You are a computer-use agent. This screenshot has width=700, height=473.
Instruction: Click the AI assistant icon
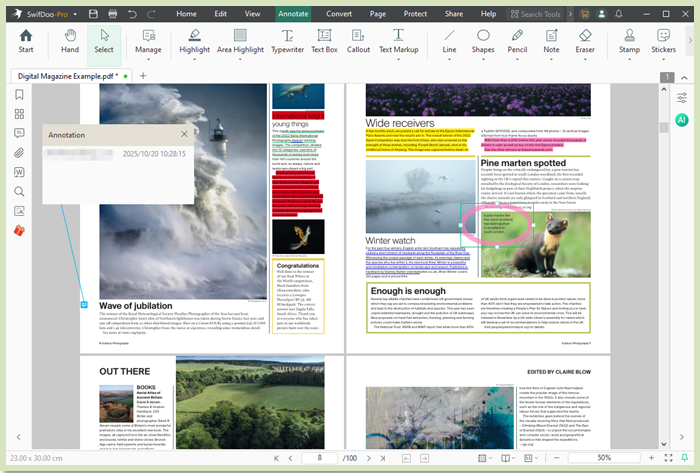click(681, 119)
